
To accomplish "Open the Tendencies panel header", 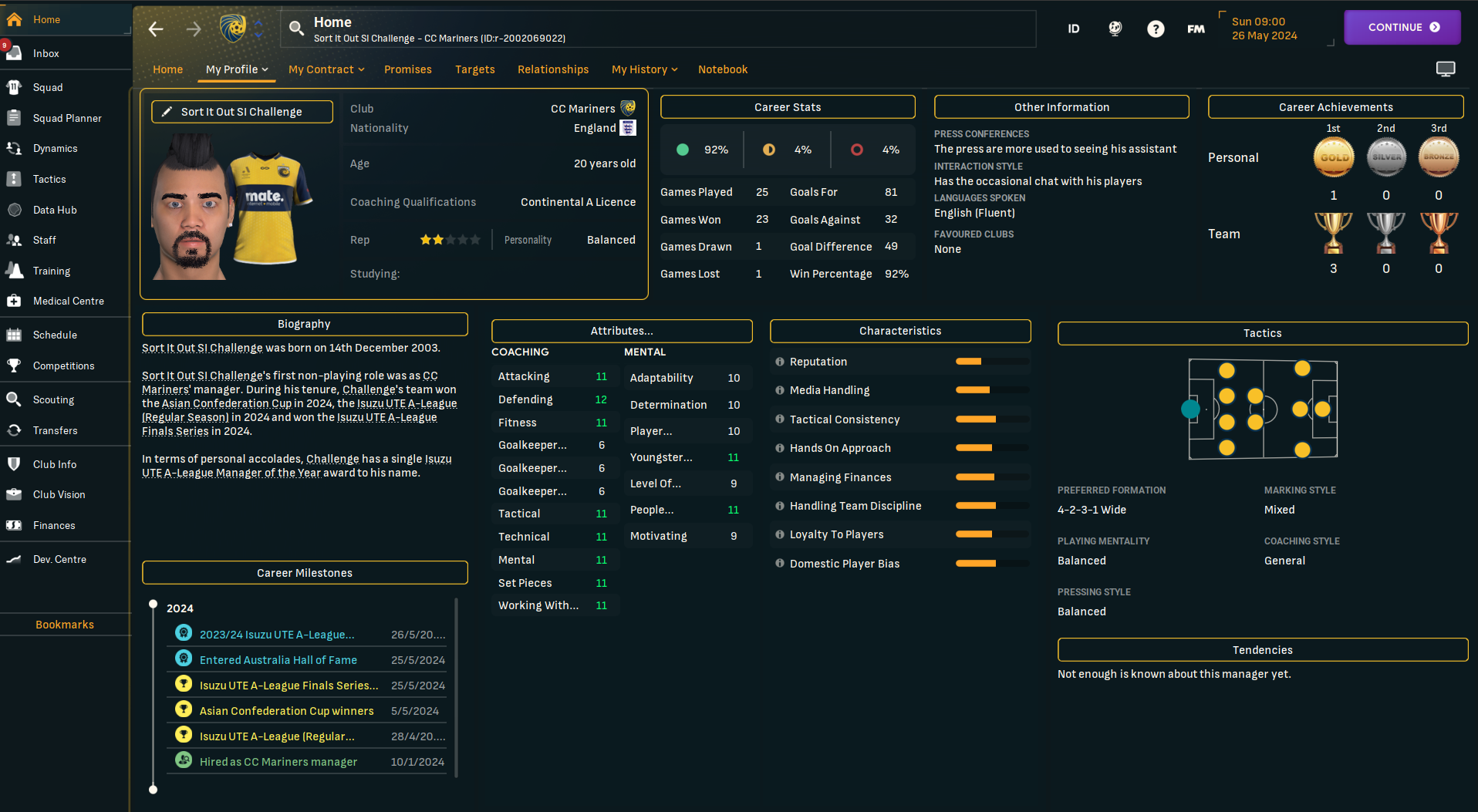I will [1263, 650].
